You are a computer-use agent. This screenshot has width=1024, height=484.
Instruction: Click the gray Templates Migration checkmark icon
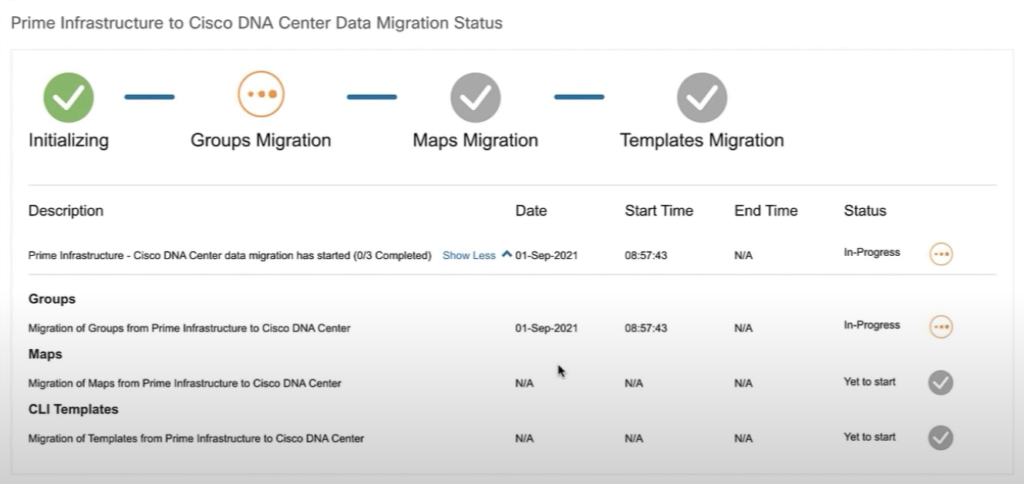[x=702, y=97]
